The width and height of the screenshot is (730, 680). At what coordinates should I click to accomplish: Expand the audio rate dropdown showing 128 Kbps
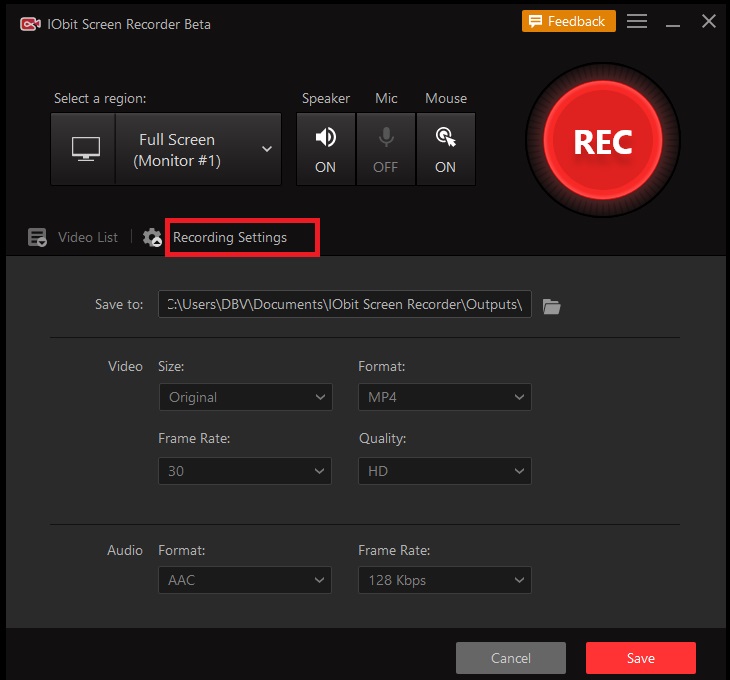(x=445, y=580)
